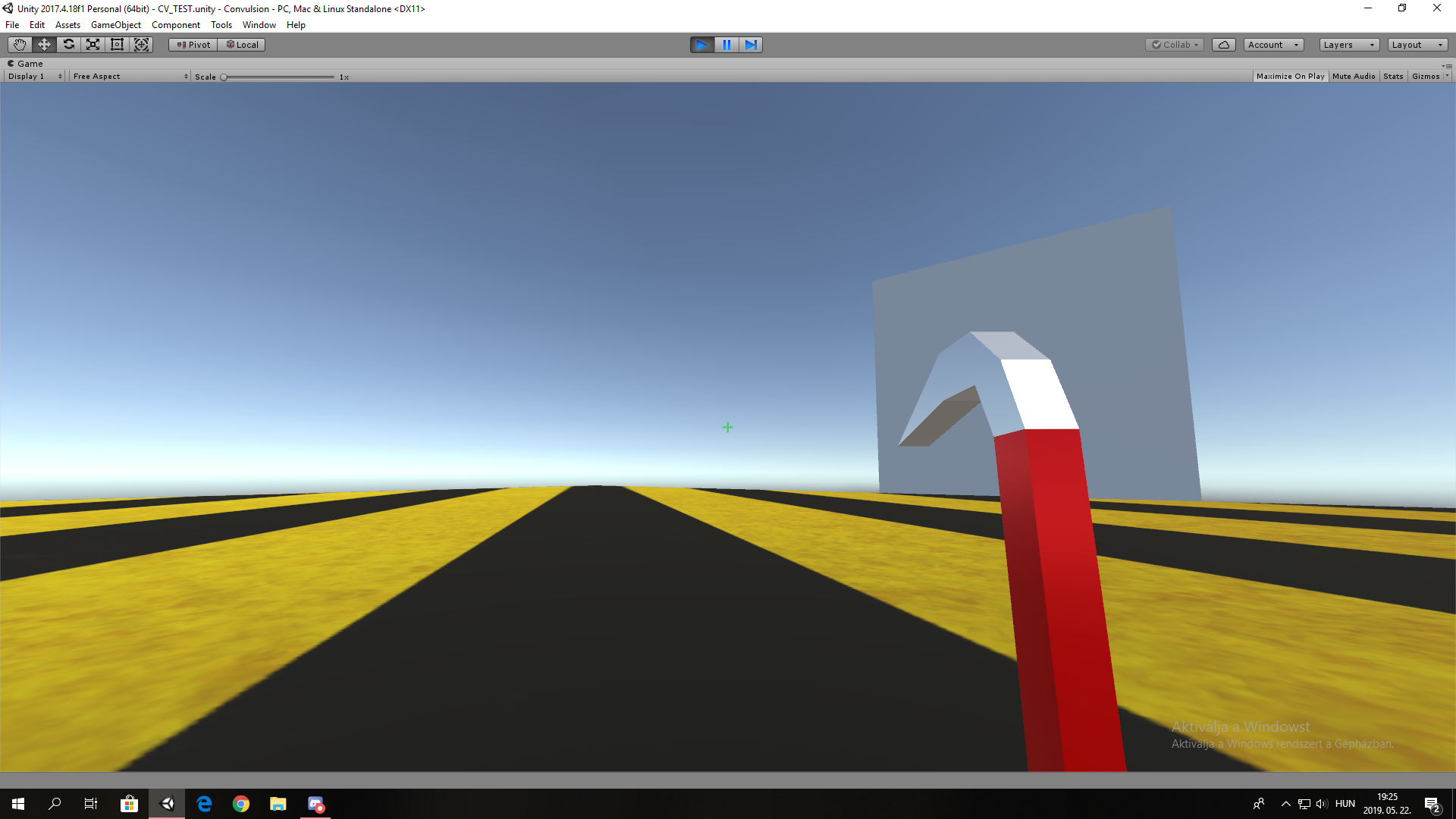Open the Assets menu

(67, 25)
